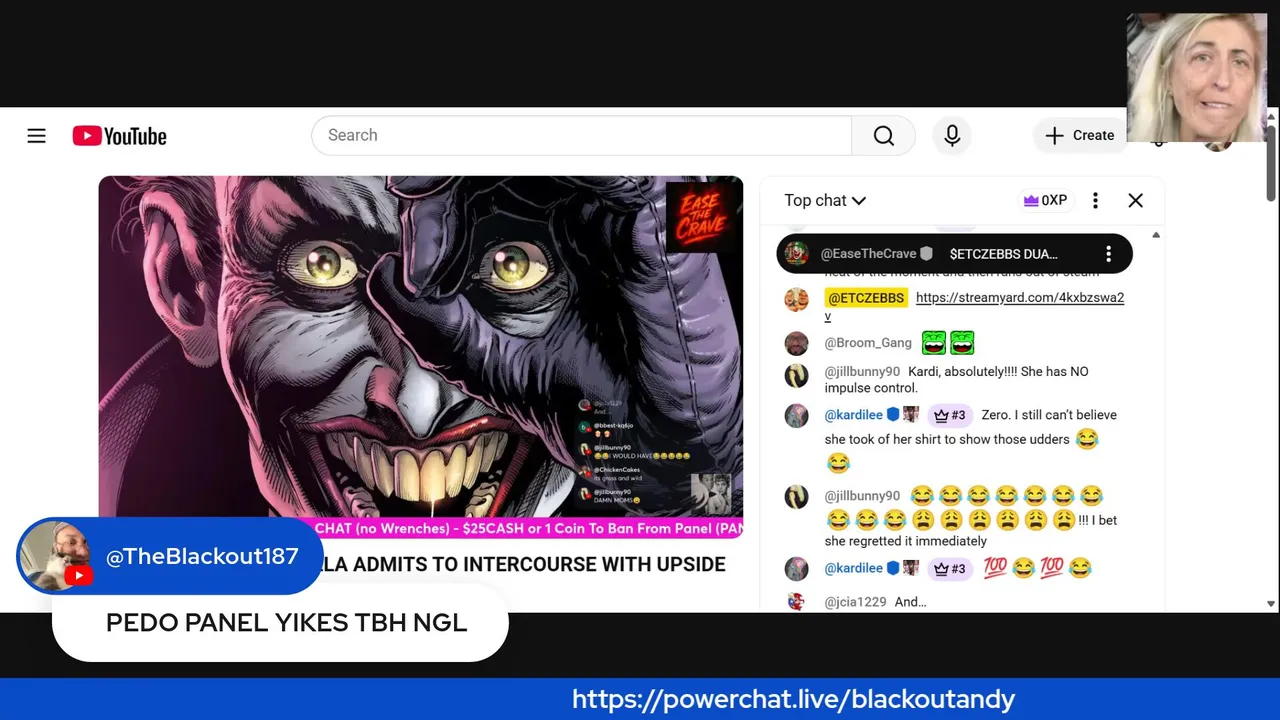Click the pinned message avatar of EaseTheCrave

pyautogui.click(x=796, y=254)
